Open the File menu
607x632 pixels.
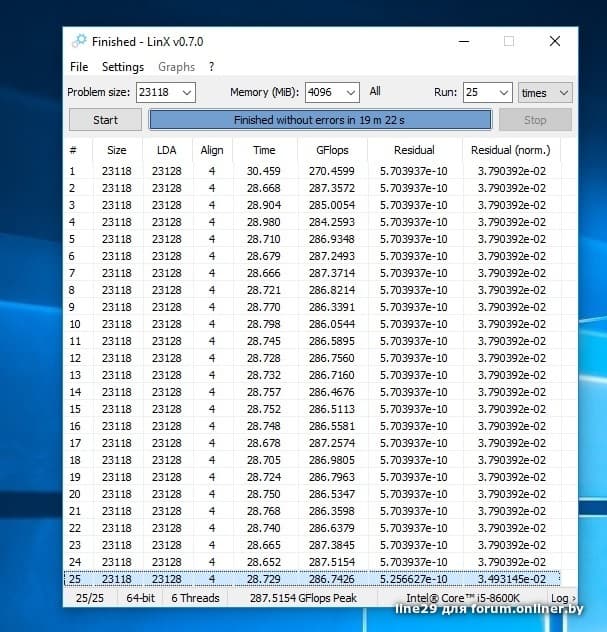pos(79,67)
